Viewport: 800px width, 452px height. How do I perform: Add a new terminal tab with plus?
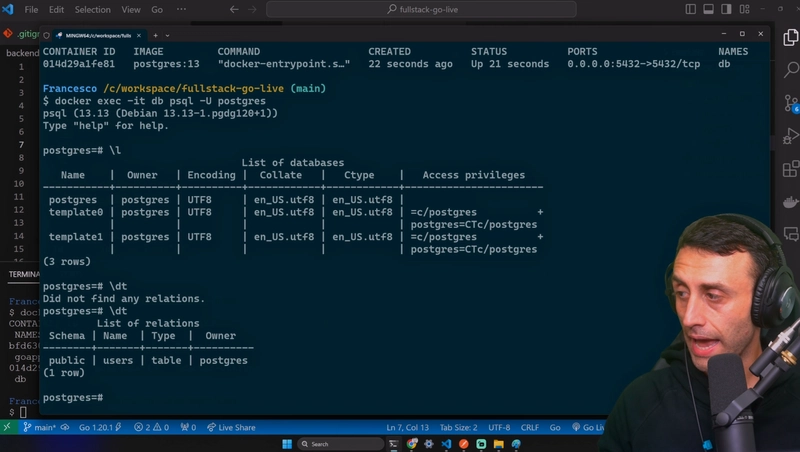coord(156,35)
